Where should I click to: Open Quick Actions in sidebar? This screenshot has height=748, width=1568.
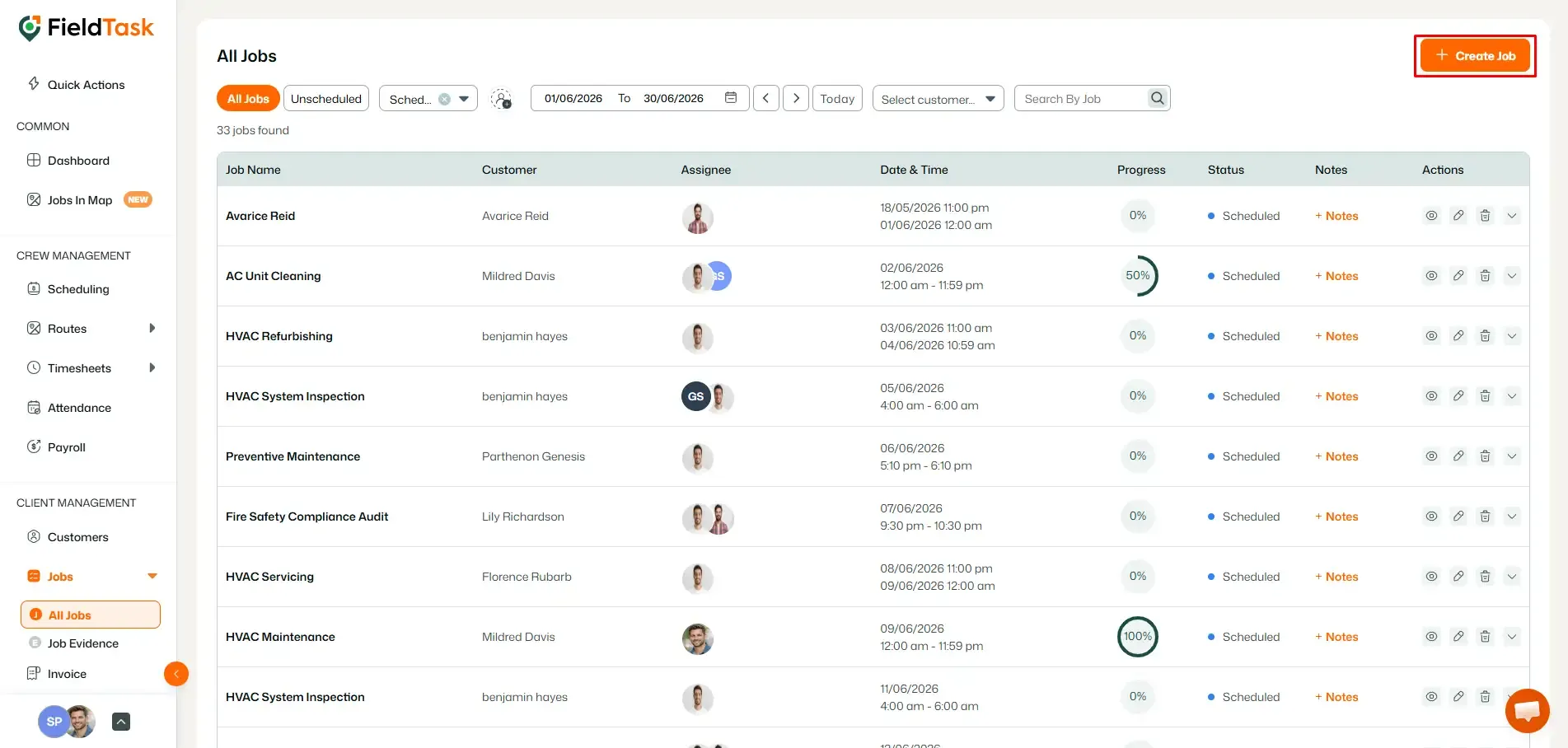click(x=77, y=84)
